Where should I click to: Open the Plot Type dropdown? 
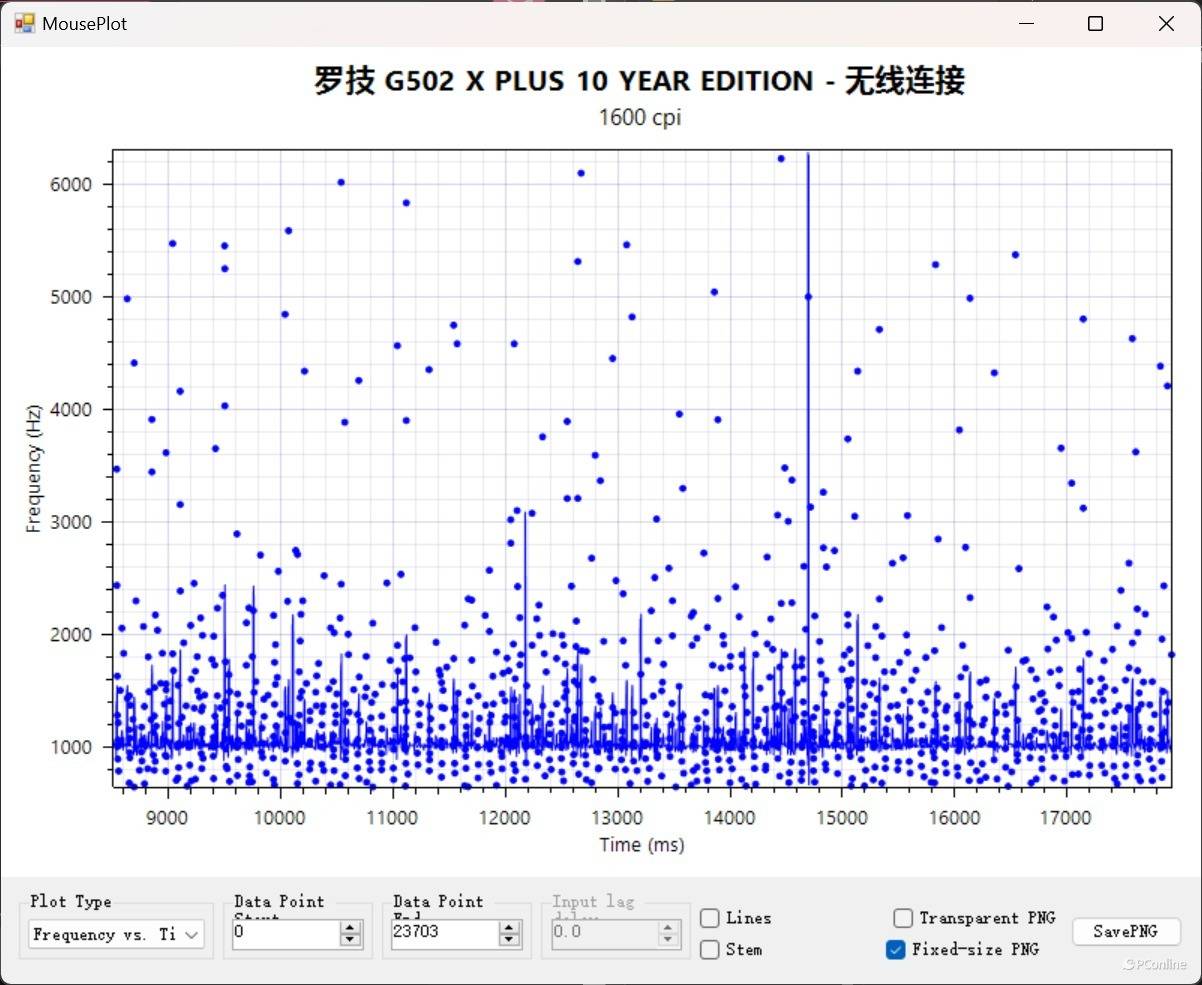(x=116, y=935)
